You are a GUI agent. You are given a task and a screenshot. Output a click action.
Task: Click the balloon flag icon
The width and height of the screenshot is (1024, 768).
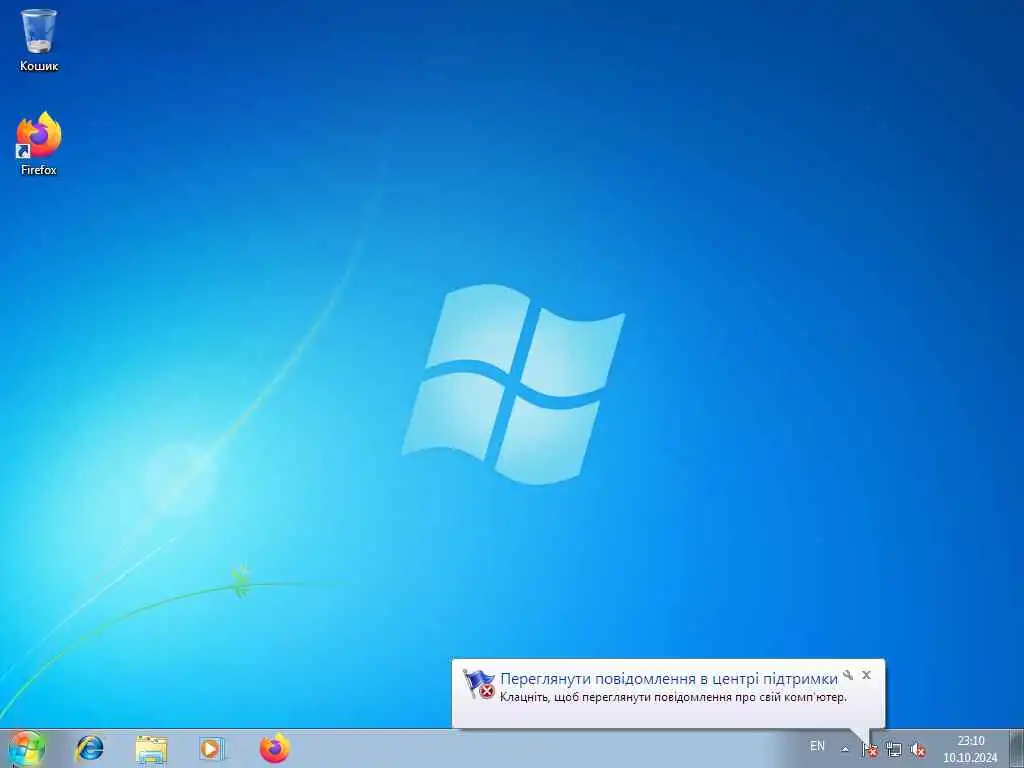coord(479,684)
